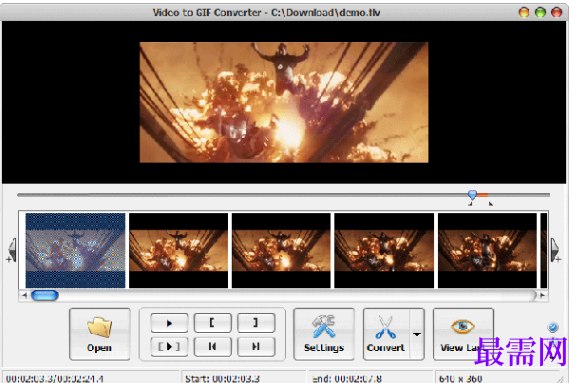The width and height of the screenshot is (586, 383).
Task: Select the second thumbnail frame
Action: [179, 250]
